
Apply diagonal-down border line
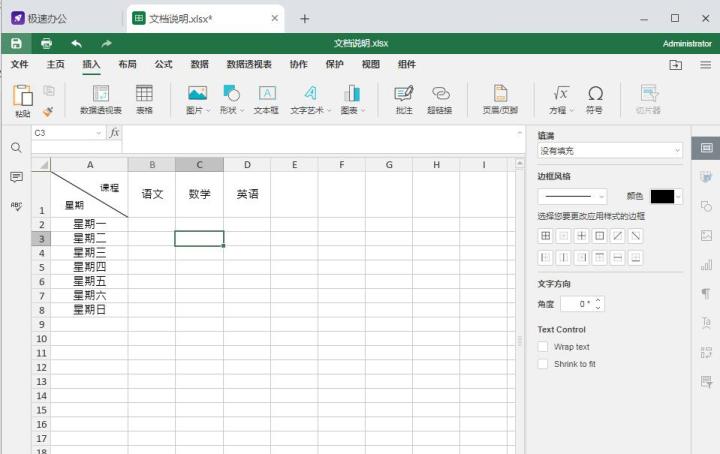coord(636,236)
